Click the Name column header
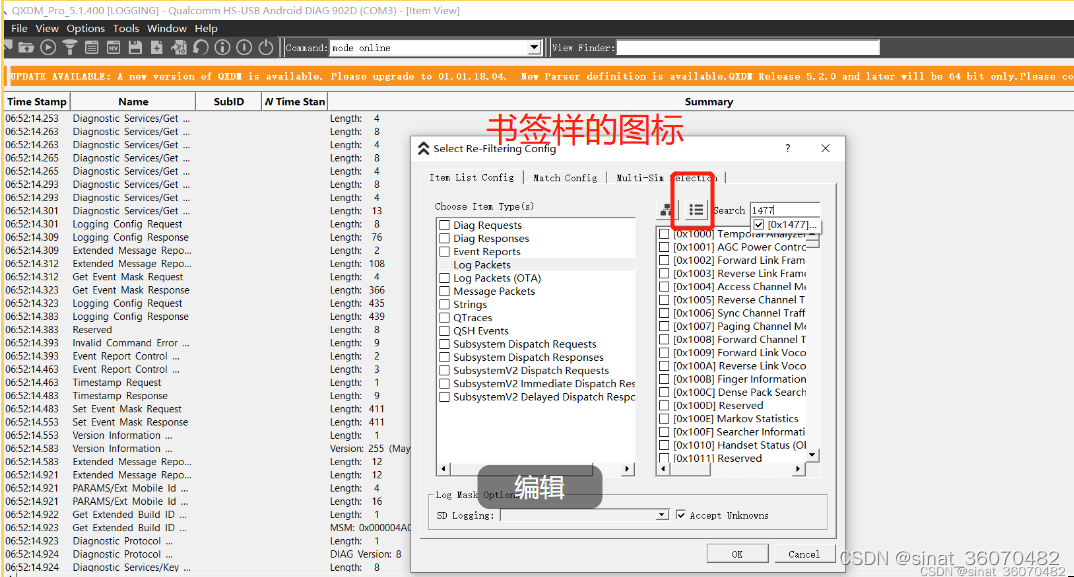Screen dimensions: 1074x577 (x=133, y=101)
